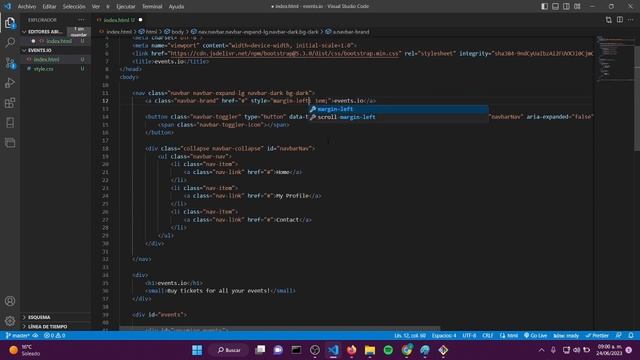Open the Ayuda menu
Image resolution: width=640 pixels, height=360 pixels.
tap(176, 7)
